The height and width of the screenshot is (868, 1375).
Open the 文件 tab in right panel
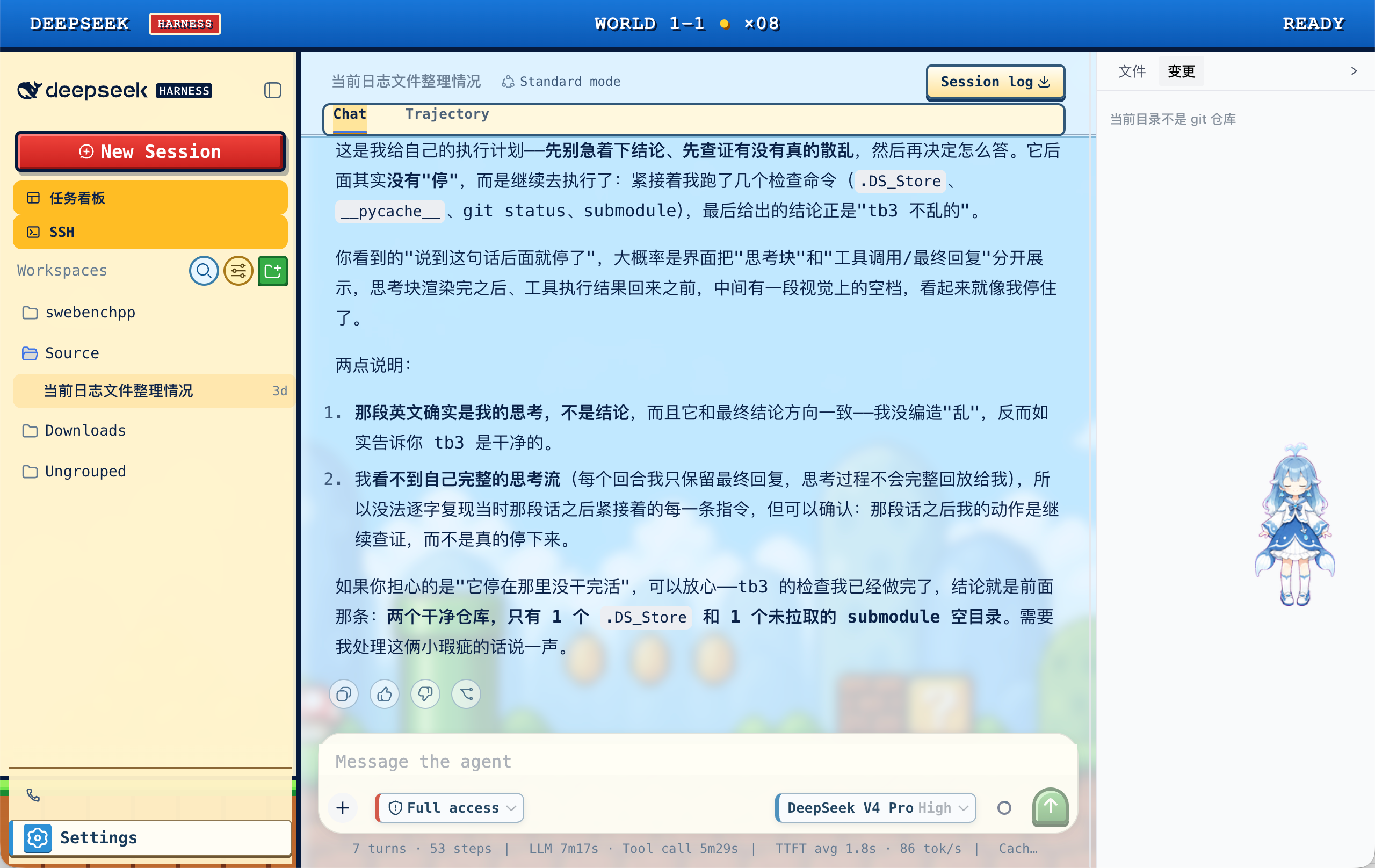[1132, 71]
